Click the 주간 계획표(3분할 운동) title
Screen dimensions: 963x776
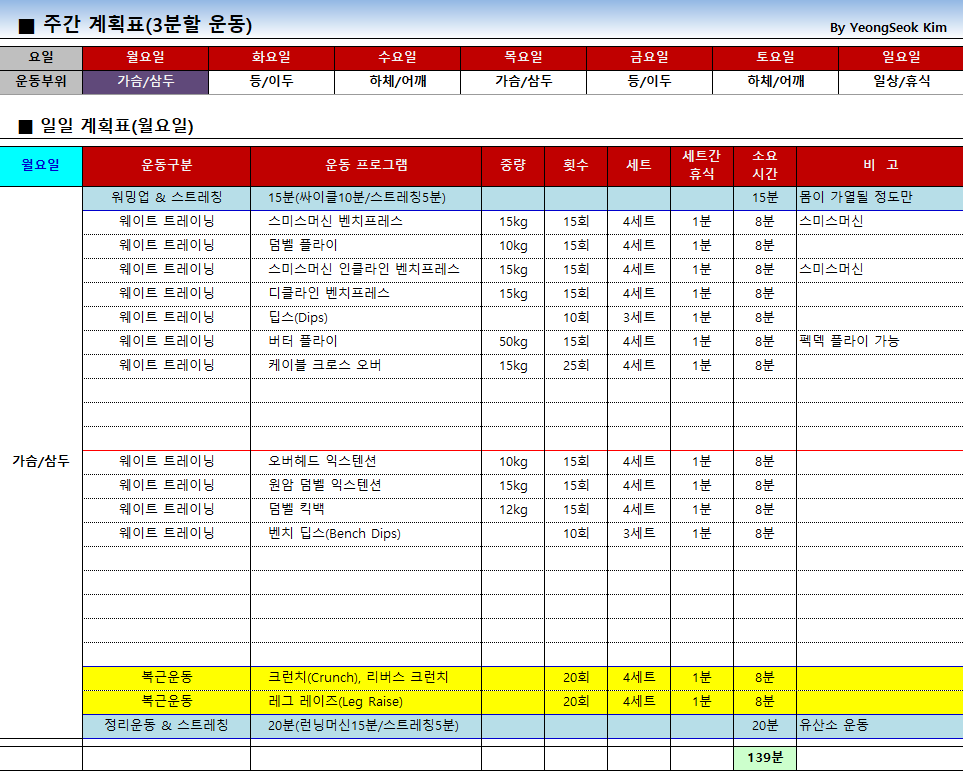147,25
